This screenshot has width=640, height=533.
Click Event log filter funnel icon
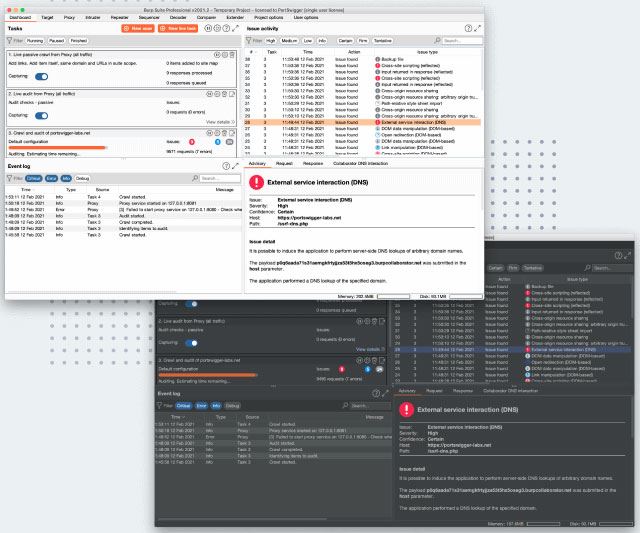(10, 178)
